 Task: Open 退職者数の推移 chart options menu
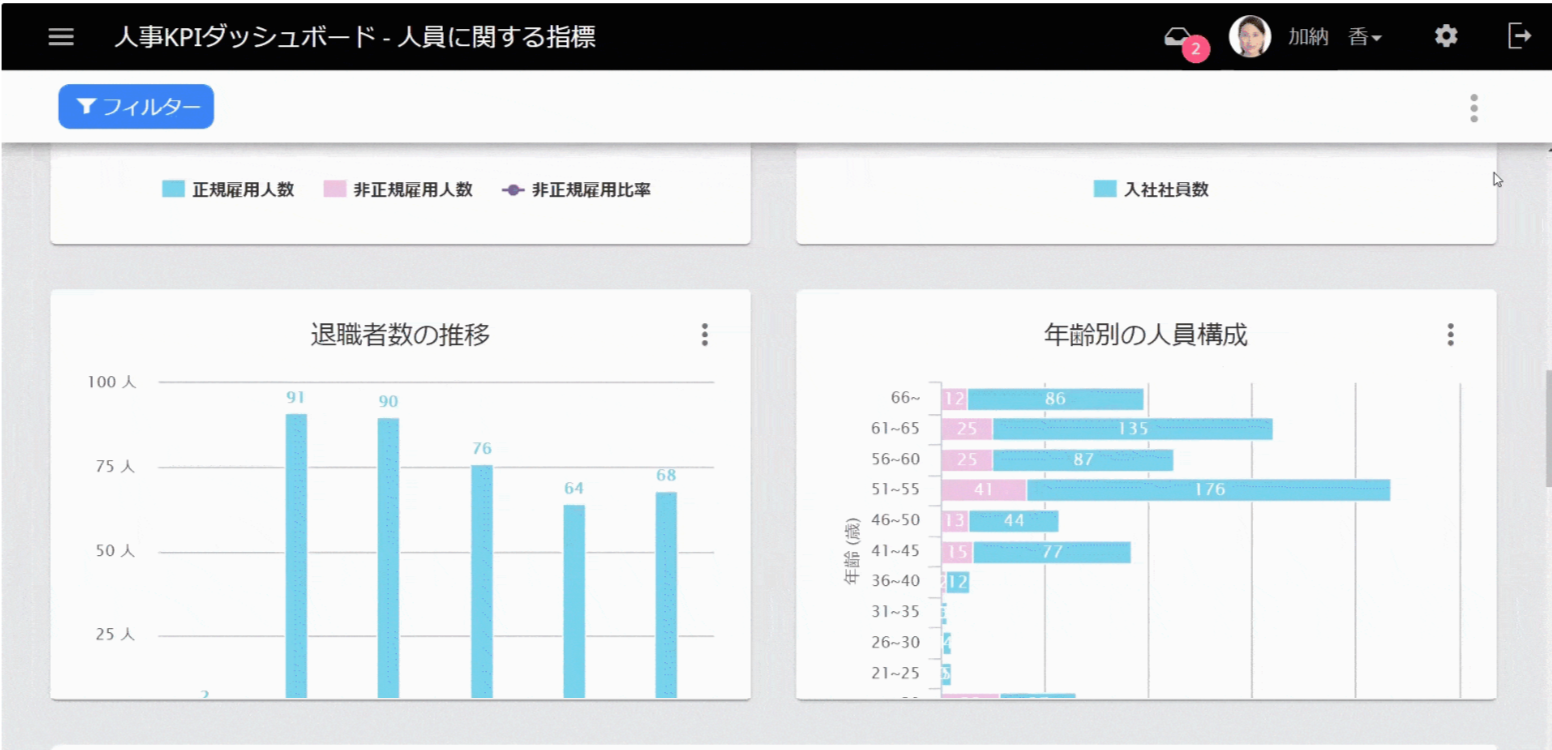coord(704,335)
